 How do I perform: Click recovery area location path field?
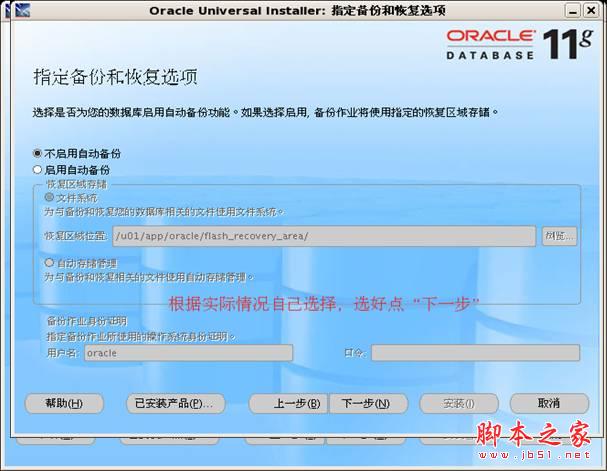pos(324,236)
